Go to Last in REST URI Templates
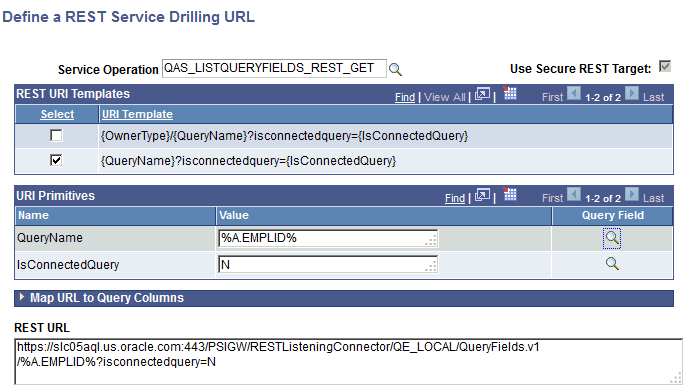Image resolution: width=686 pixels, height=391 pixels. coord(654,97)
